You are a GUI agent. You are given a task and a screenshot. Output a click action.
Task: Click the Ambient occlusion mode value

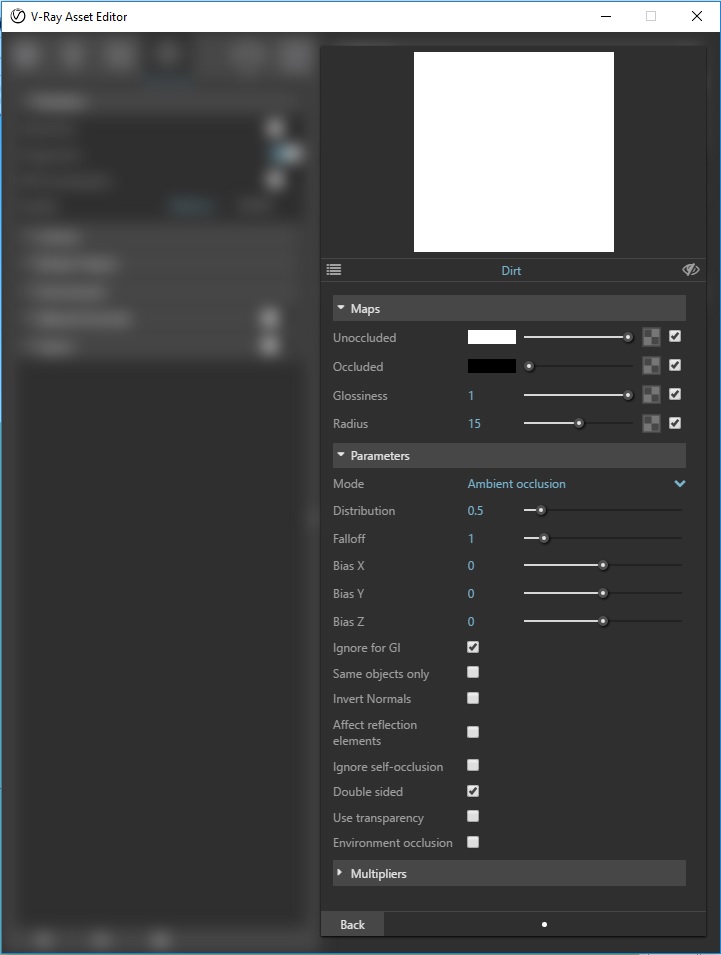point(516,484)
